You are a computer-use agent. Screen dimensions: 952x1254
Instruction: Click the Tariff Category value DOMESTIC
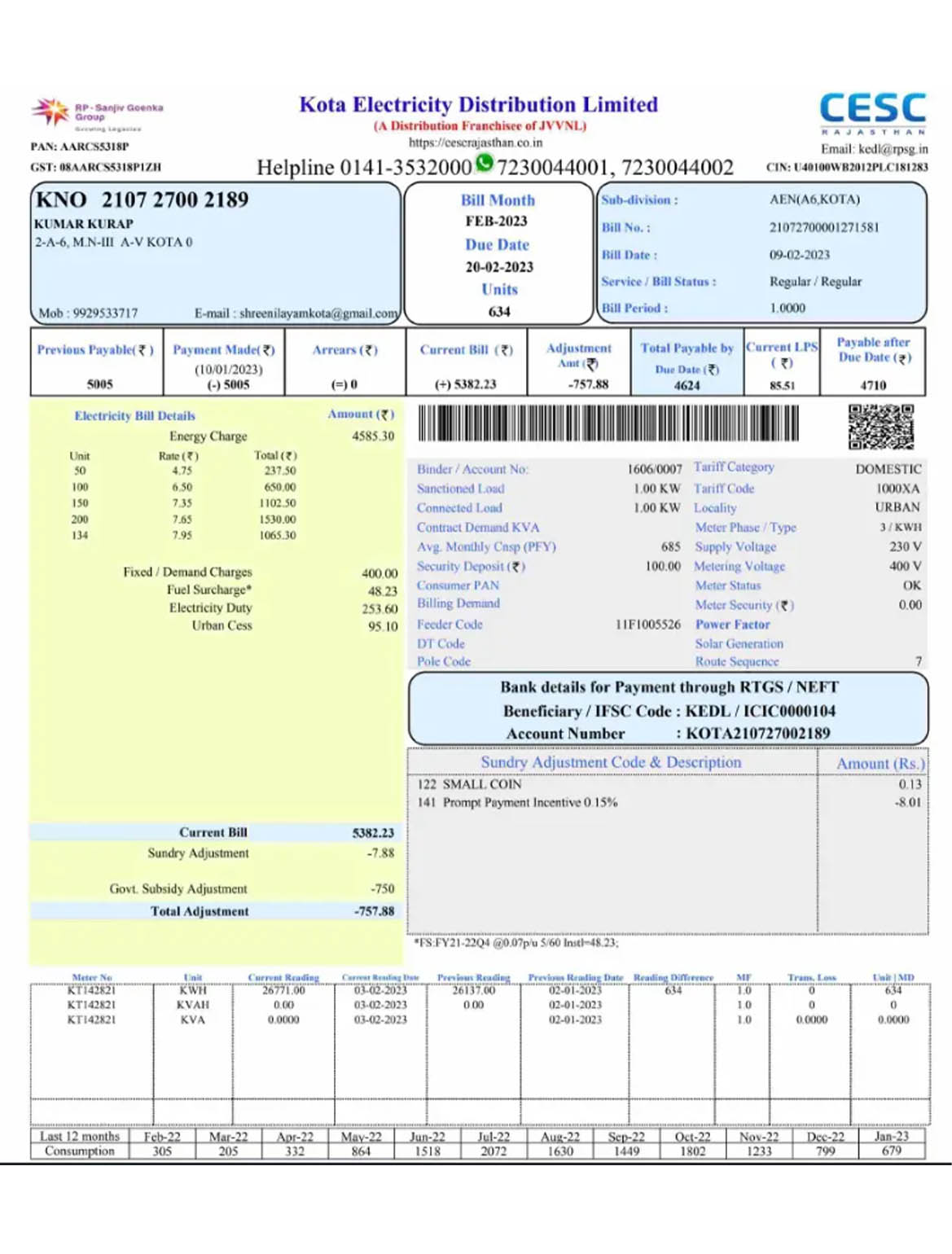click(x=888, y=470)
